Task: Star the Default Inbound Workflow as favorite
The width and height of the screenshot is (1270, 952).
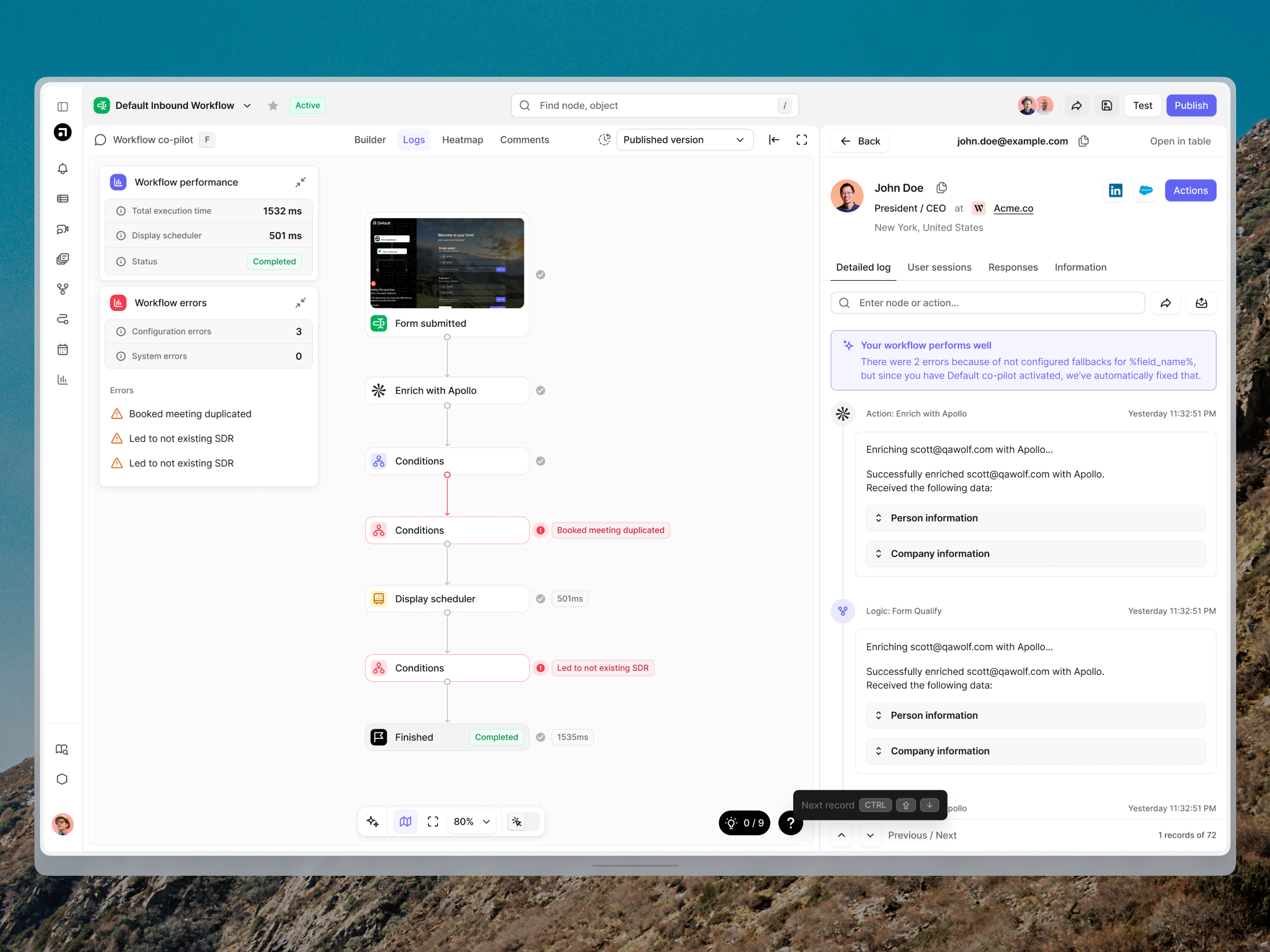Action: coord(273,105)
